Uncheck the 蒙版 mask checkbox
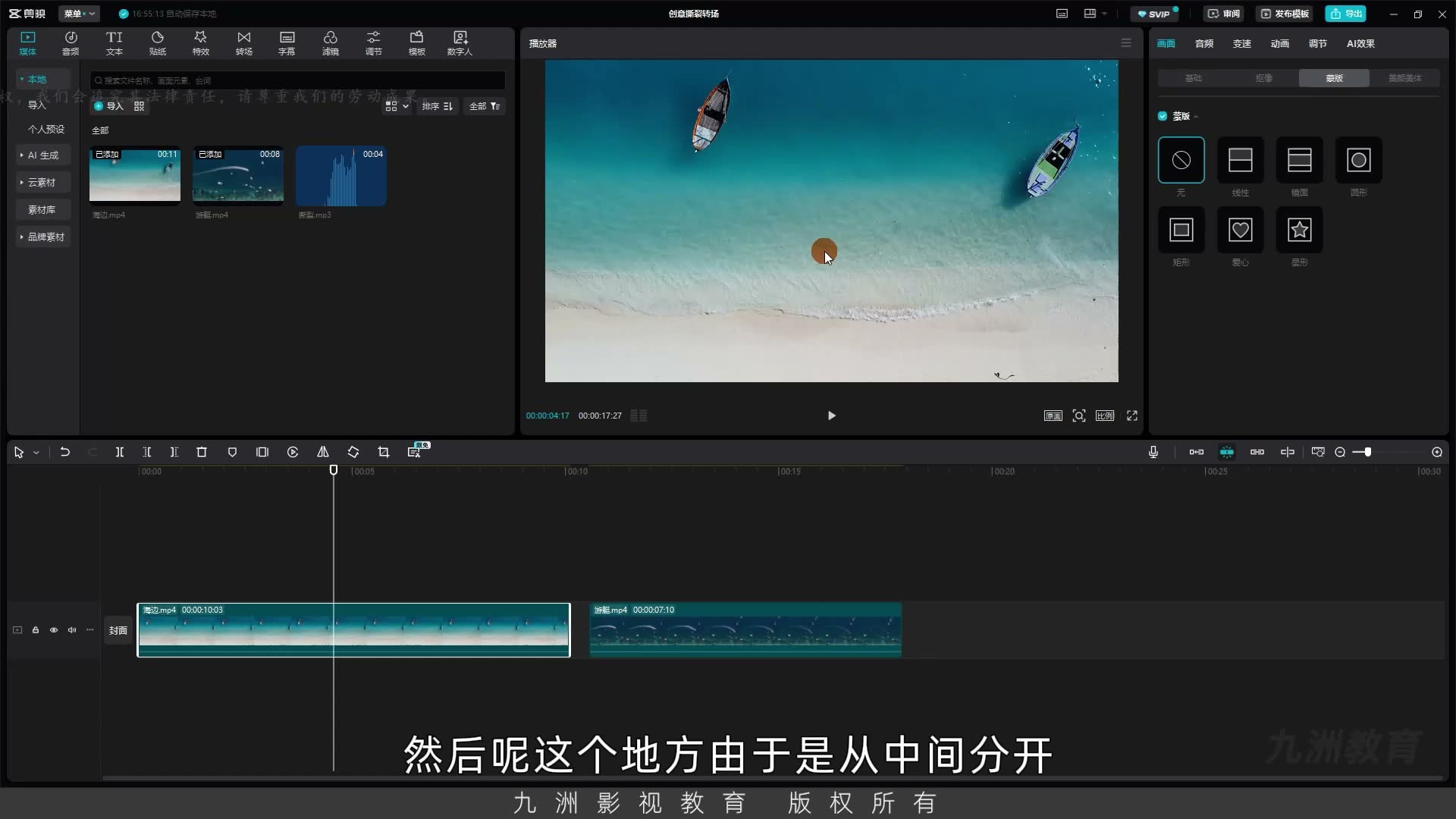 tap(1163, 116)
